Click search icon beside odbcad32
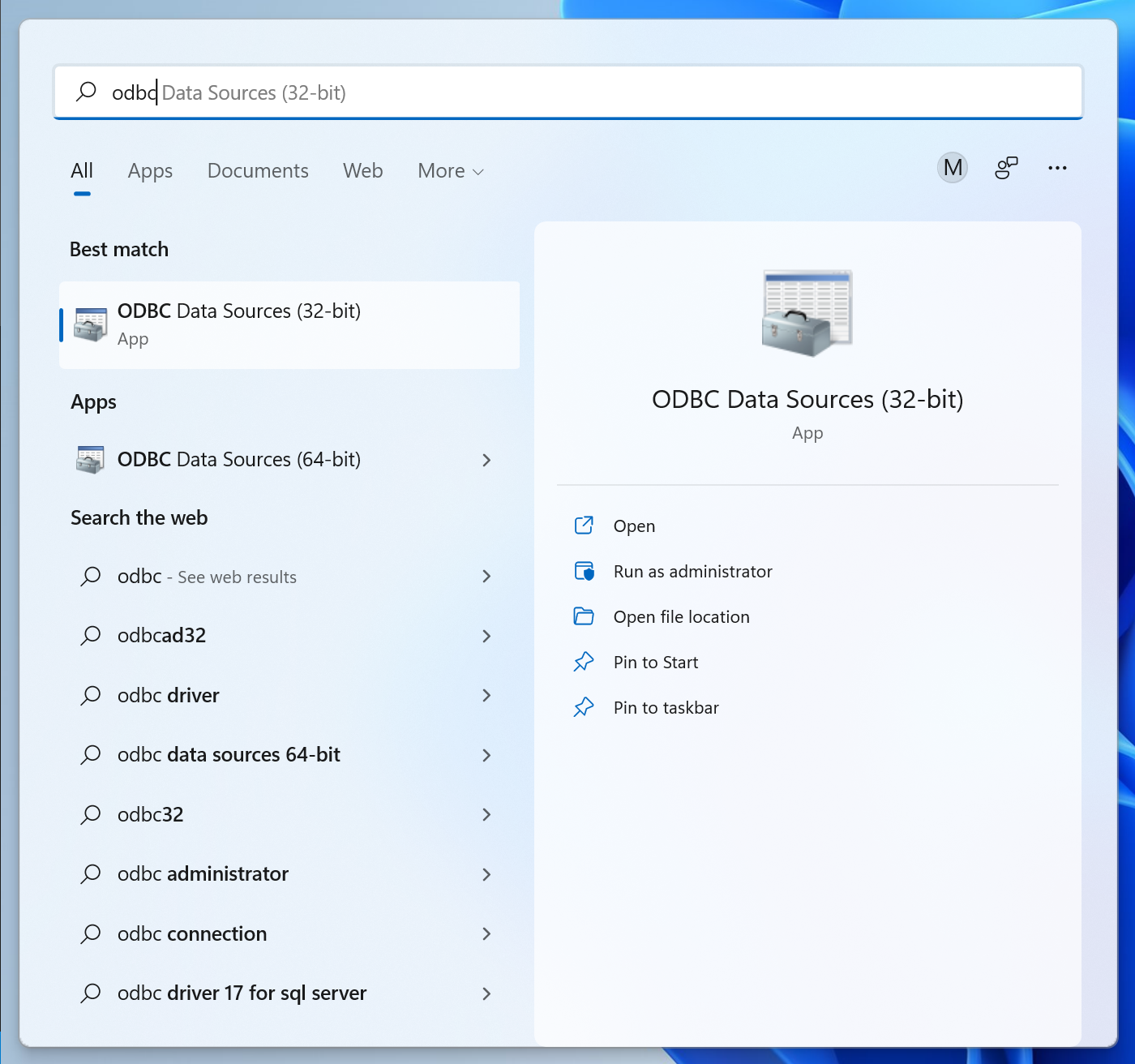This screenshot has width=1135, height=1064. 91,636
